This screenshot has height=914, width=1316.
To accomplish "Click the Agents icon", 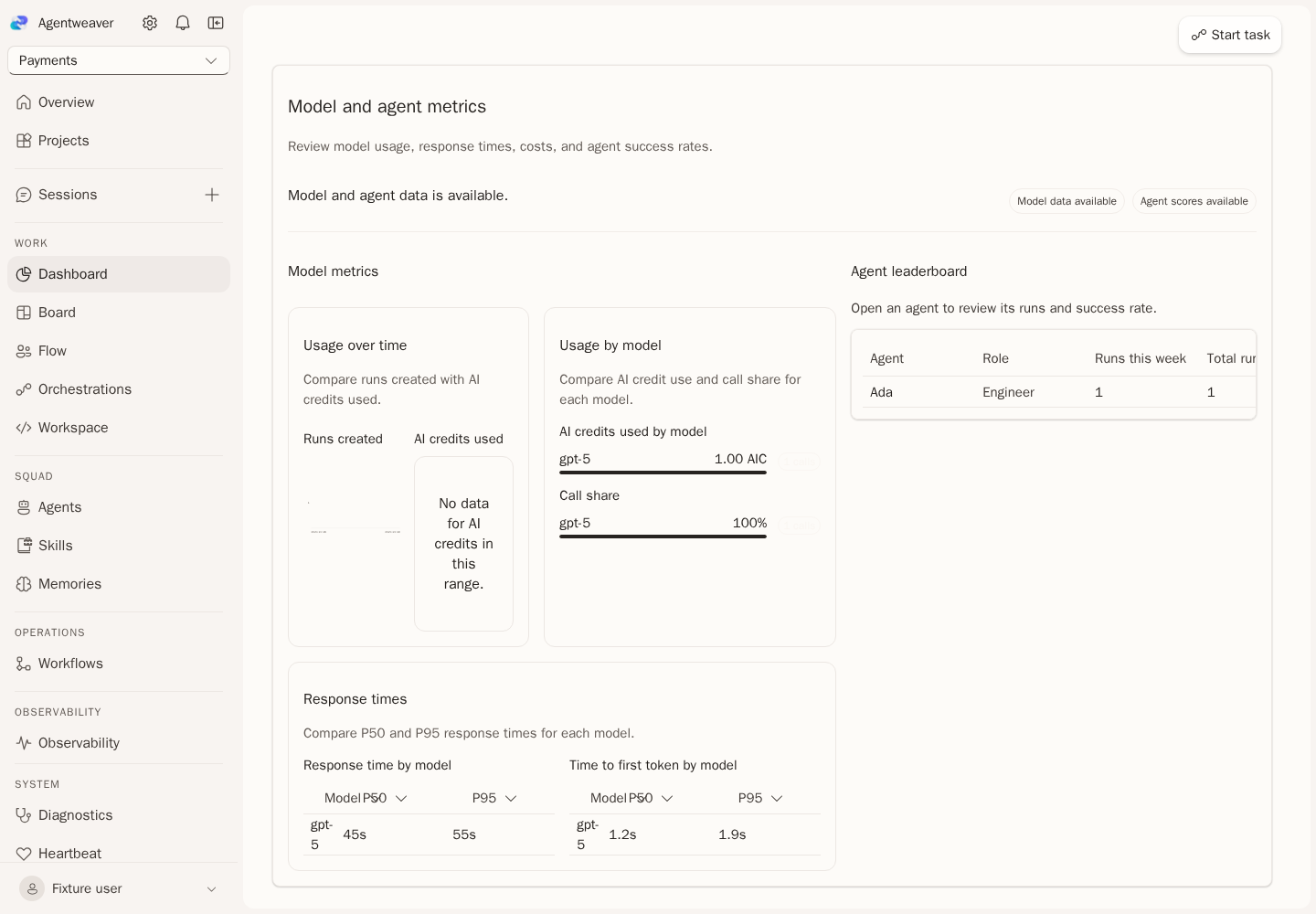I will coord(24,507).
